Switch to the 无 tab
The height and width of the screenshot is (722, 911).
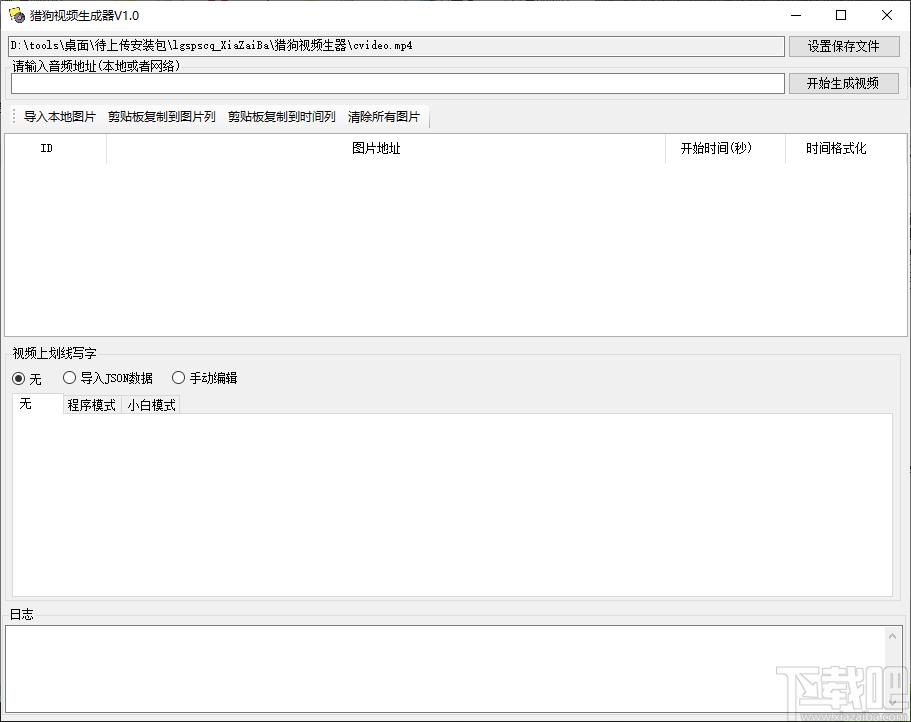point(38,404)
